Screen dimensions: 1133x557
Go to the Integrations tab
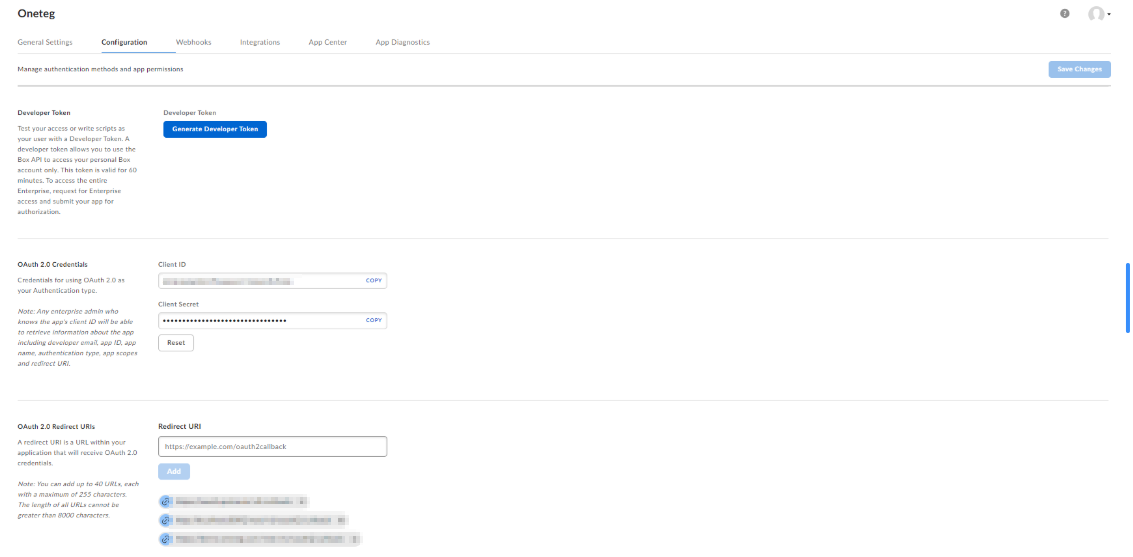[x=260, y=42]
